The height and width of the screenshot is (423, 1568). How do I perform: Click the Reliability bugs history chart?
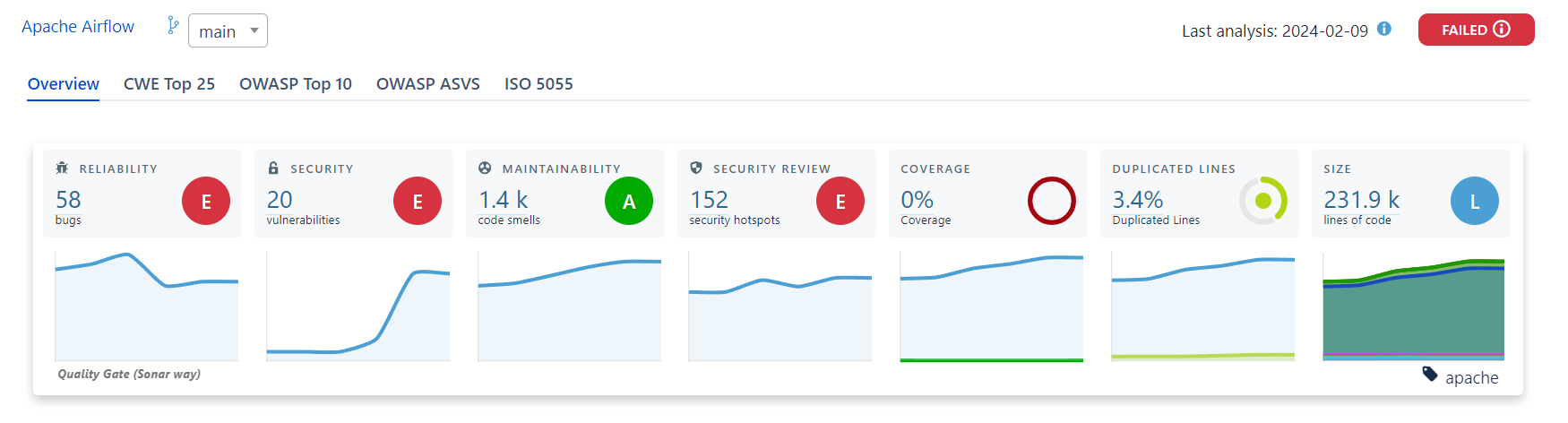tap(147, 306)
